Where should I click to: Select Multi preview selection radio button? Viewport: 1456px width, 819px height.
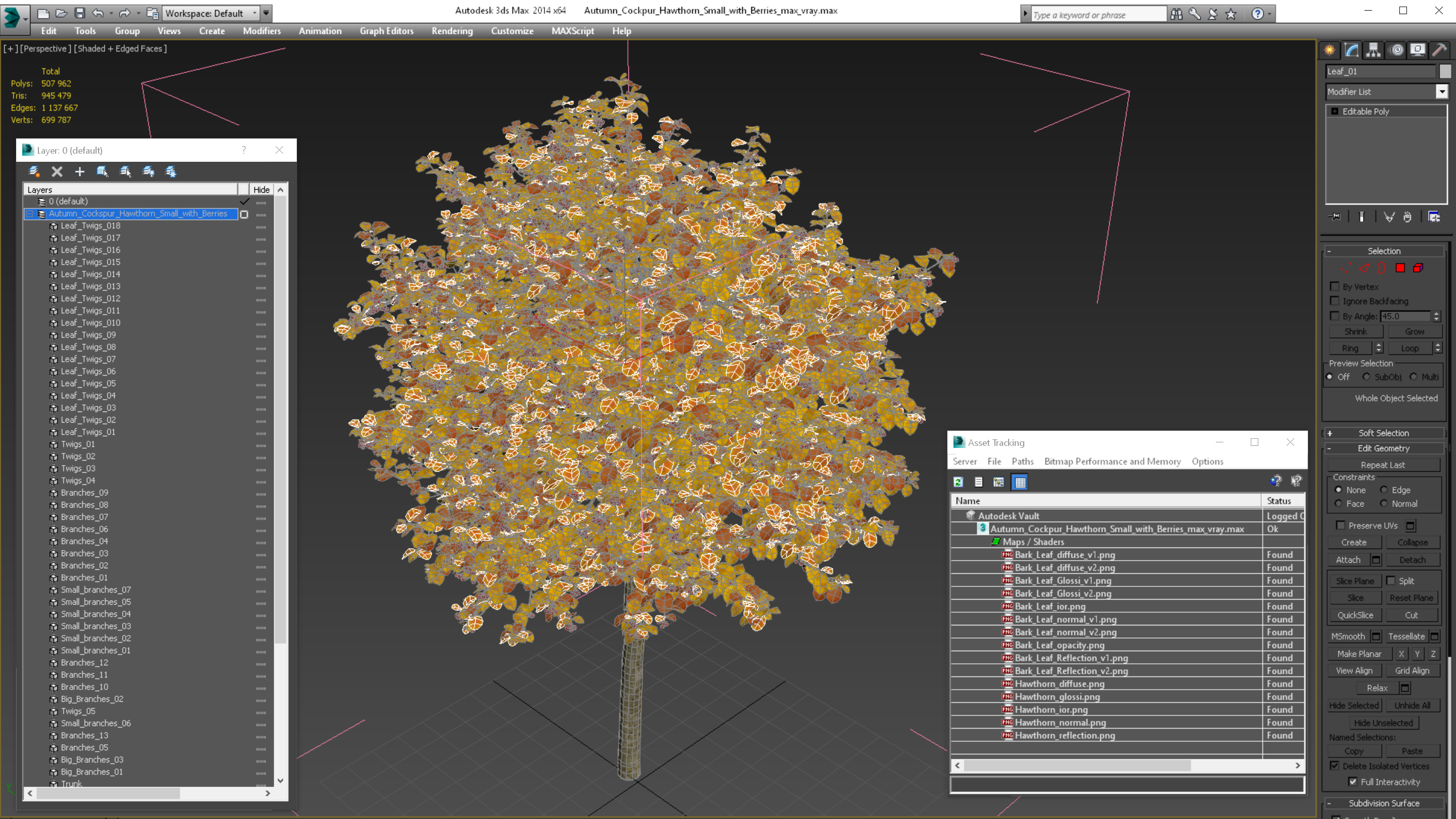(x=1413, y=377)
